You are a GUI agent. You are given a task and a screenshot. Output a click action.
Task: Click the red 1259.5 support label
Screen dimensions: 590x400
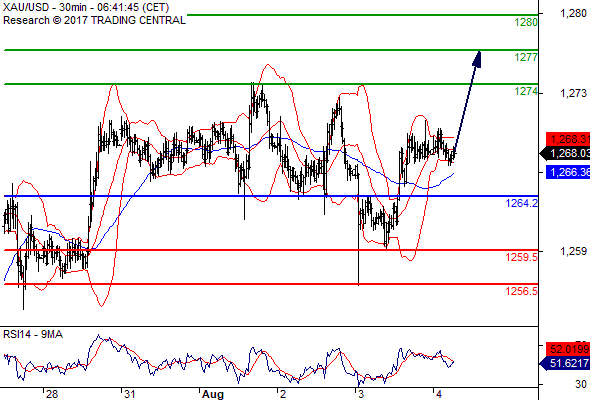tap(522, 257)
